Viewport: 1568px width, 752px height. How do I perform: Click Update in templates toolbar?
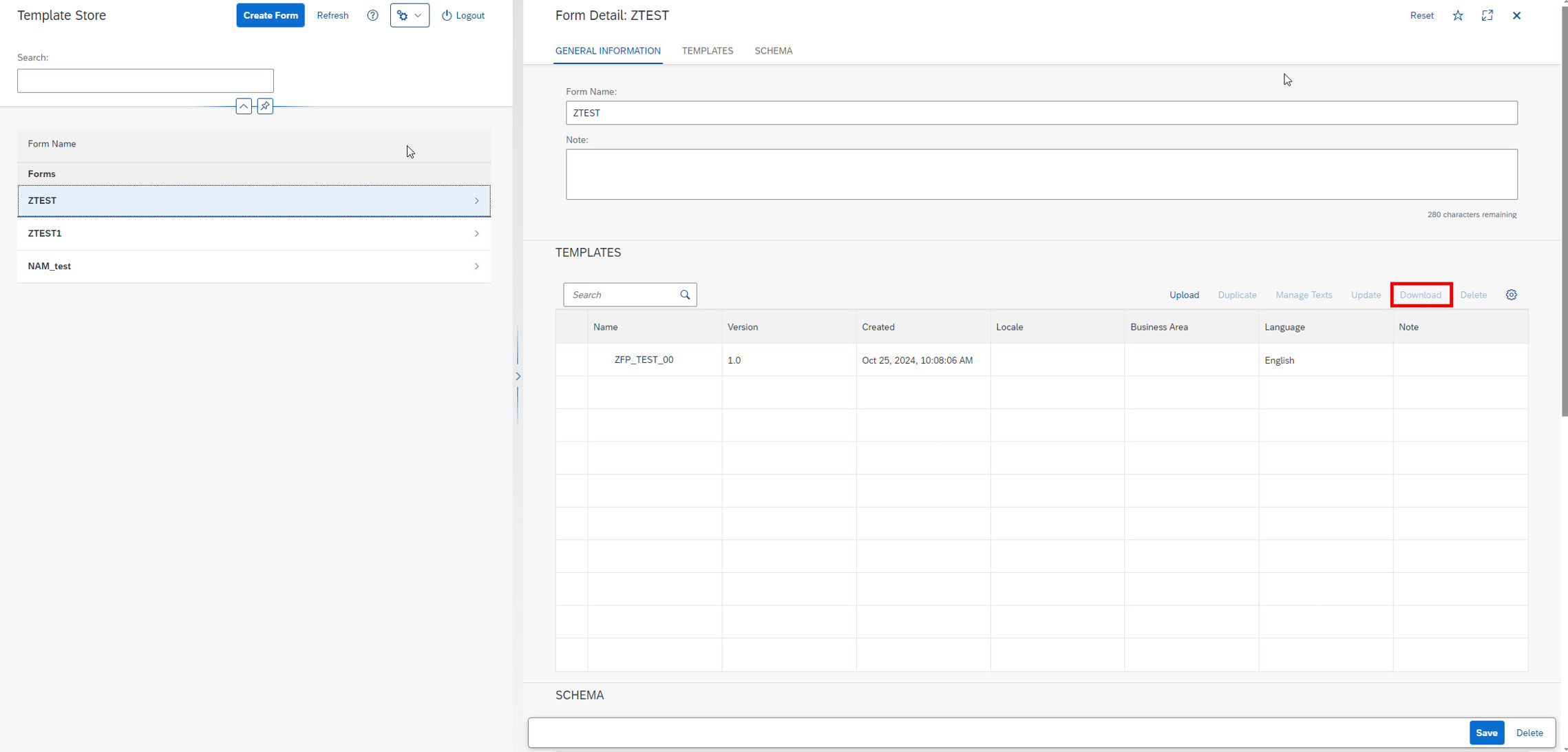pyautogui.click(x=1366, y=295)
